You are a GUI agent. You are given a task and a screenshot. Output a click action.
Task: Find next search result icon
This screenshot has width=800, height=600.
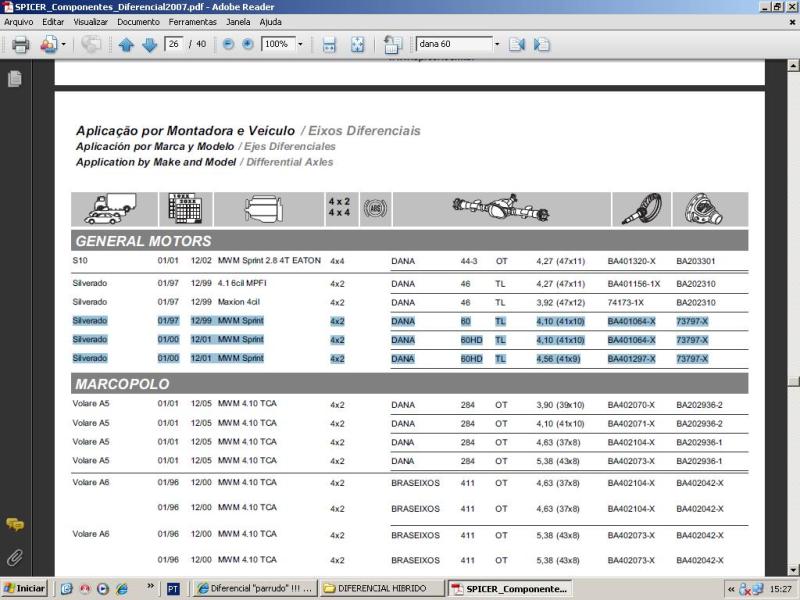(542, 44)
